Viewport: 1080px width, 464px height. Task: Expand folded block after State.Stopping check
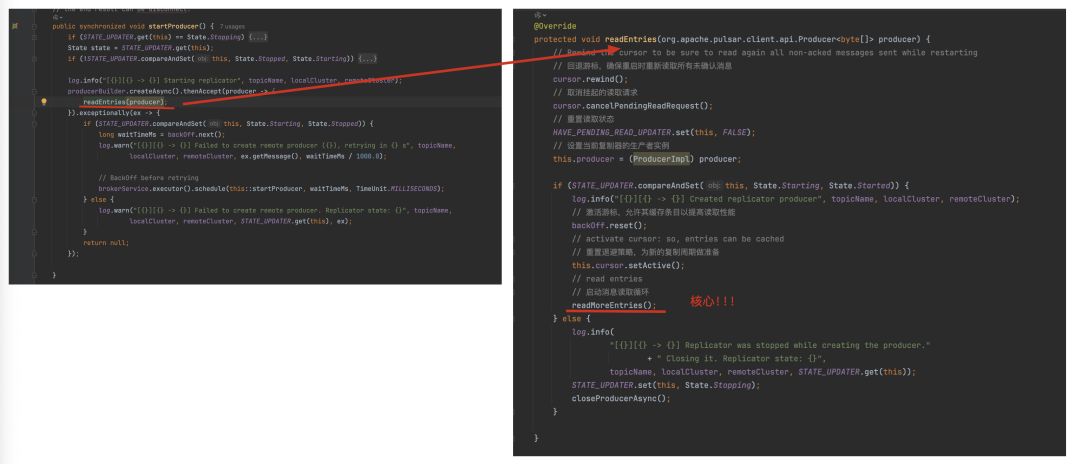(x=258, y=36)
